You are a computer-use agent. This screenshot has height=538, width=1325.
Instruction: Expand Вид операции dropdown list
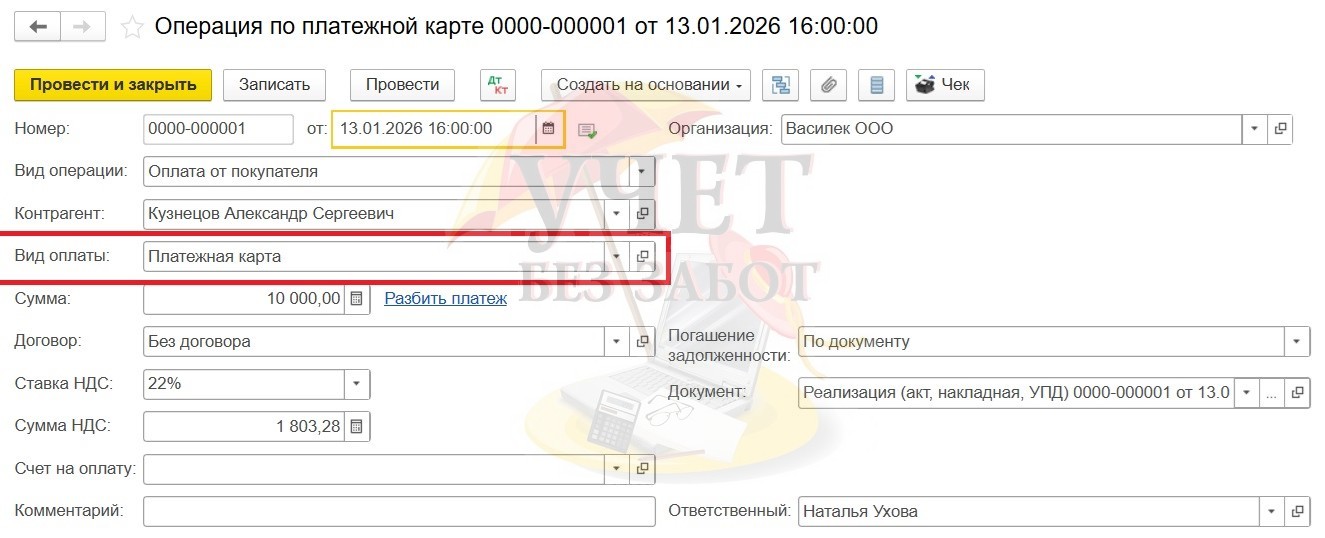642,171
